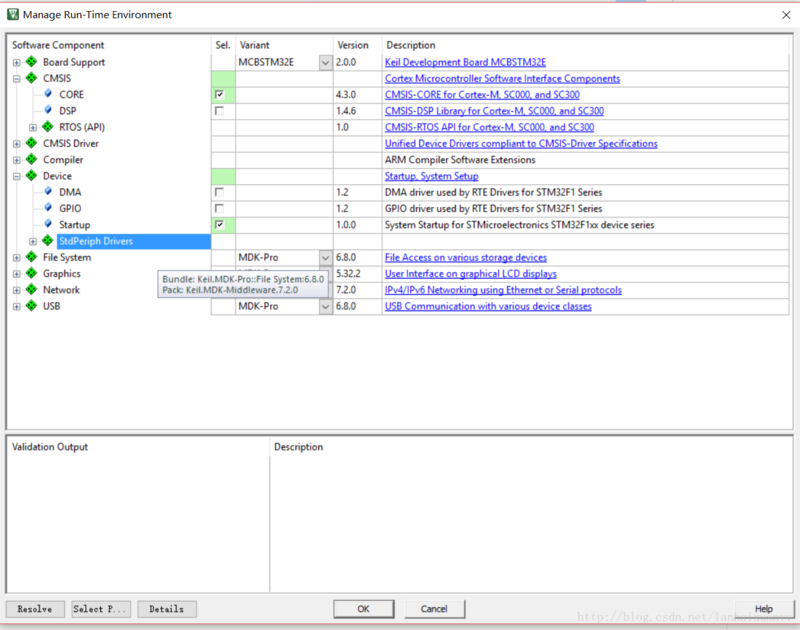800x630 pixels.
Task: Open USB Communication with various device classes link
Action: point(488,307)
